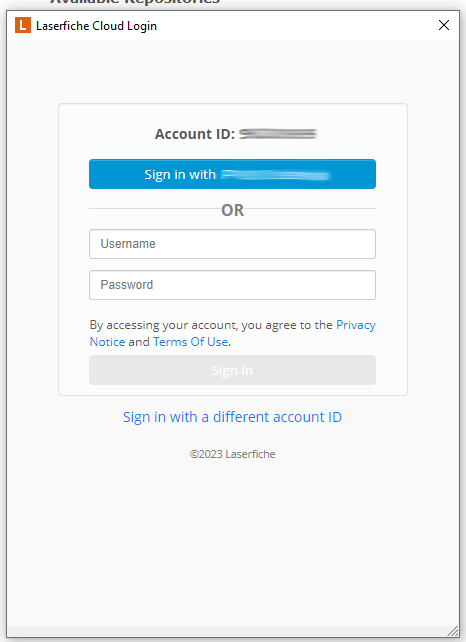Viewport: 466px width, 642px height.
Task: Click the Available Repositories heading behind the dialog
Action: (x=135, y=2)
